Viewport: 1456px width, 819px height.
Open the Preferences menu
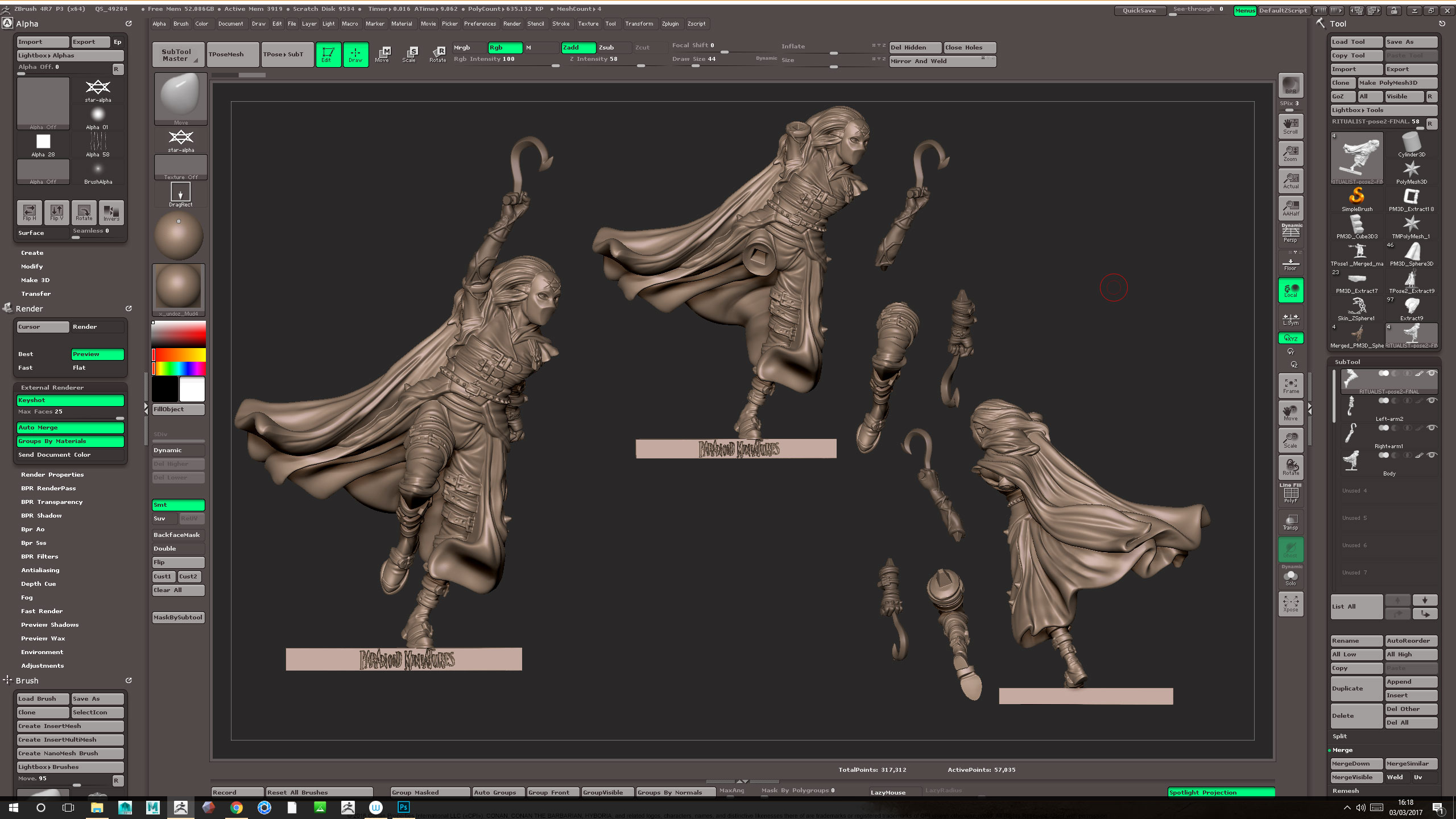(479, 24)
